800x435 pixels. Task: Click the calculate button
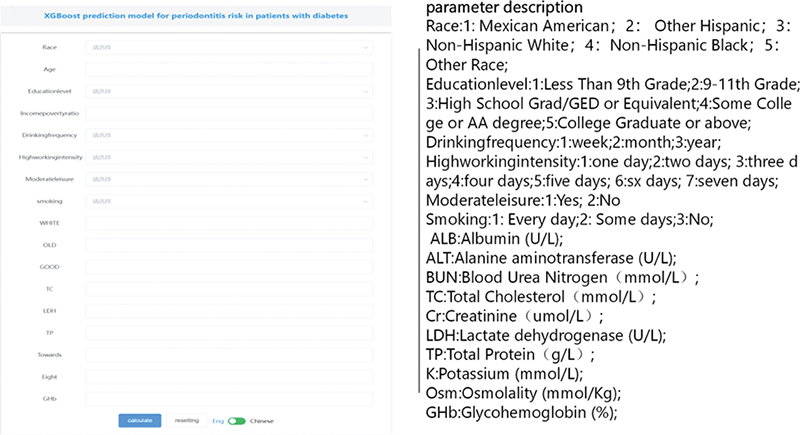click(x=140, y=421)
